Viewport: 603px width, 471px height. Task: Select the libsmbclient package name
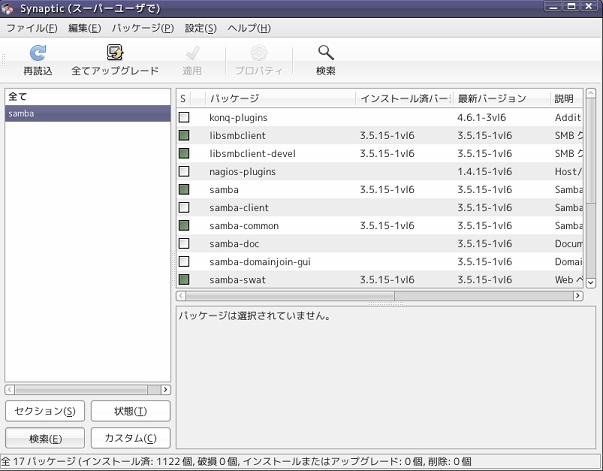click(x=237, y=135)
